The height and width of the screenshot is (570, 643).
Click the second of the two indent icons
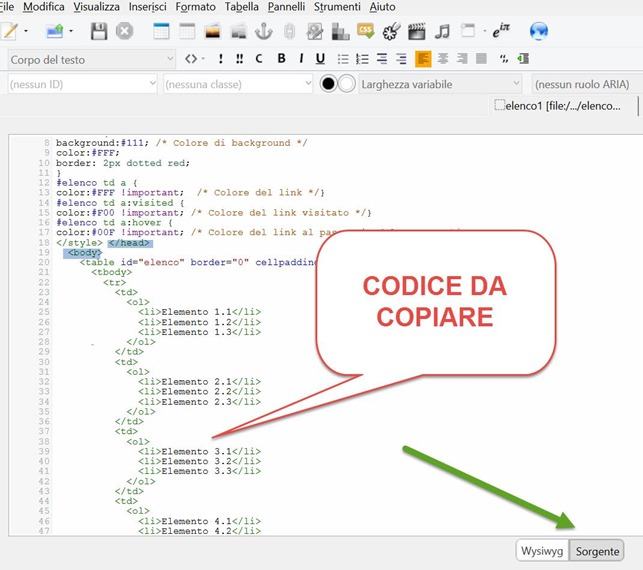[x=401, y=59]
